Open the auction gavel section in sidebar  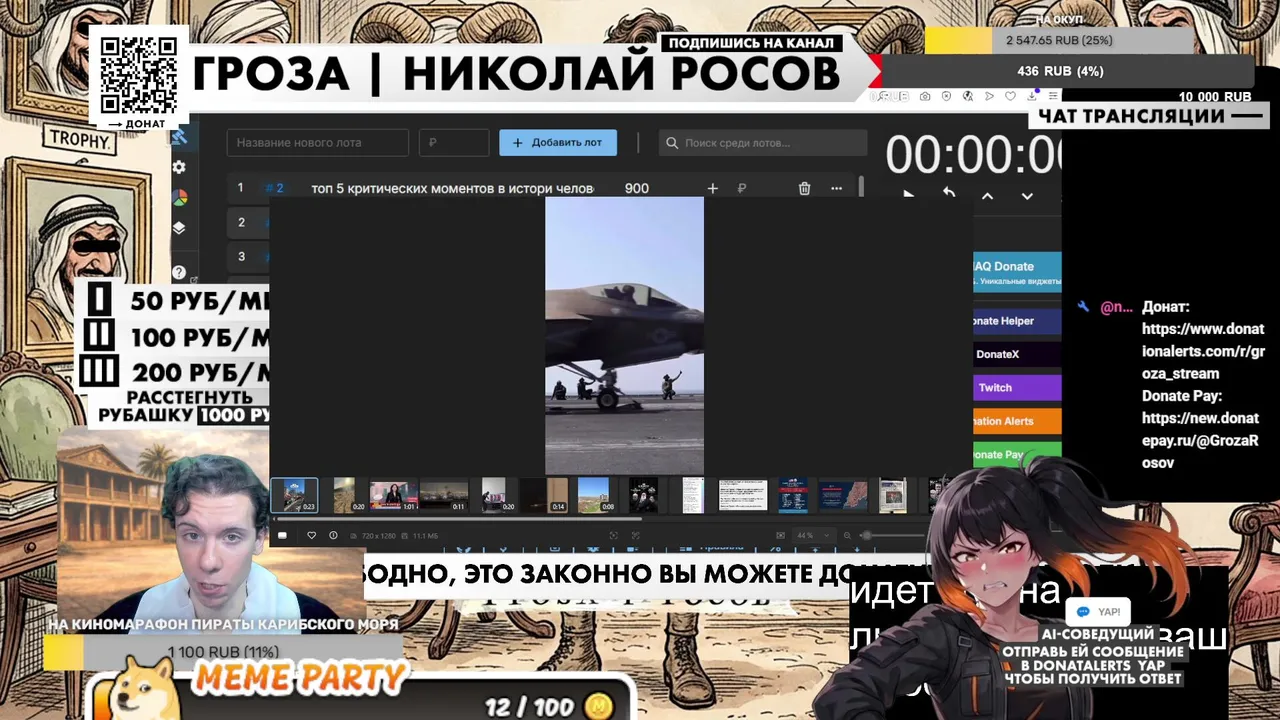point(179,136)
